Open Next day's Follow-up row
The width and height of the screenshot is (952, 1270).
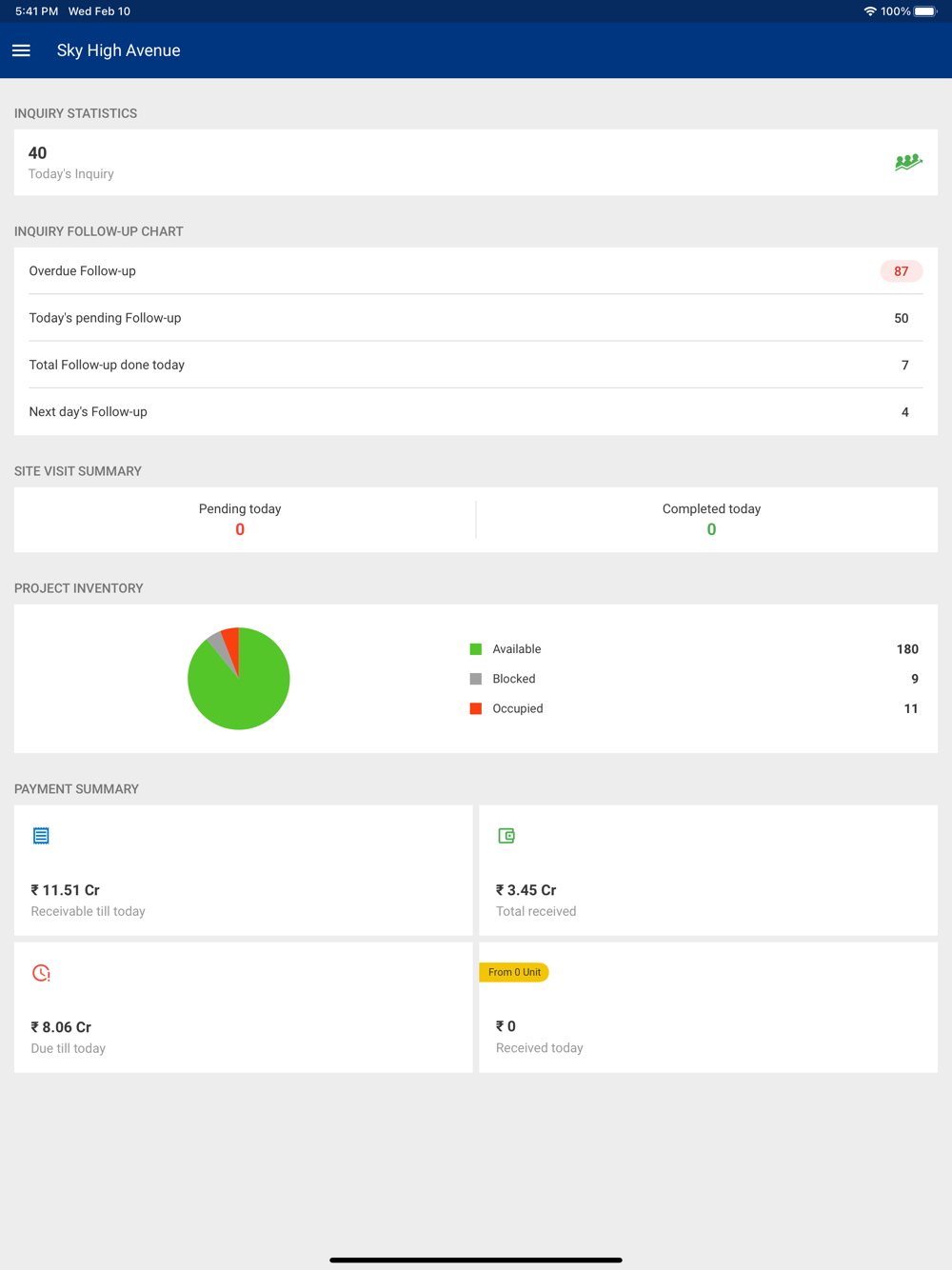pos(476,411)
